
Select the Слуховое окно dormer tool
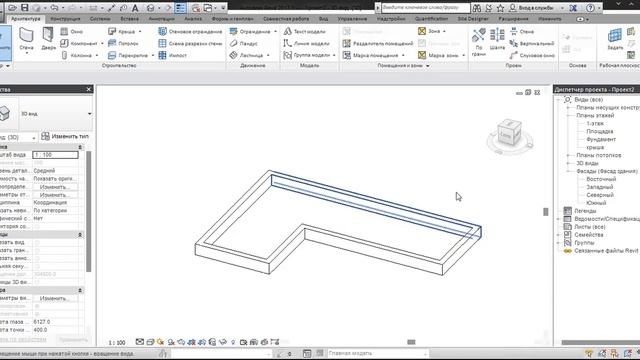(532, 55)
